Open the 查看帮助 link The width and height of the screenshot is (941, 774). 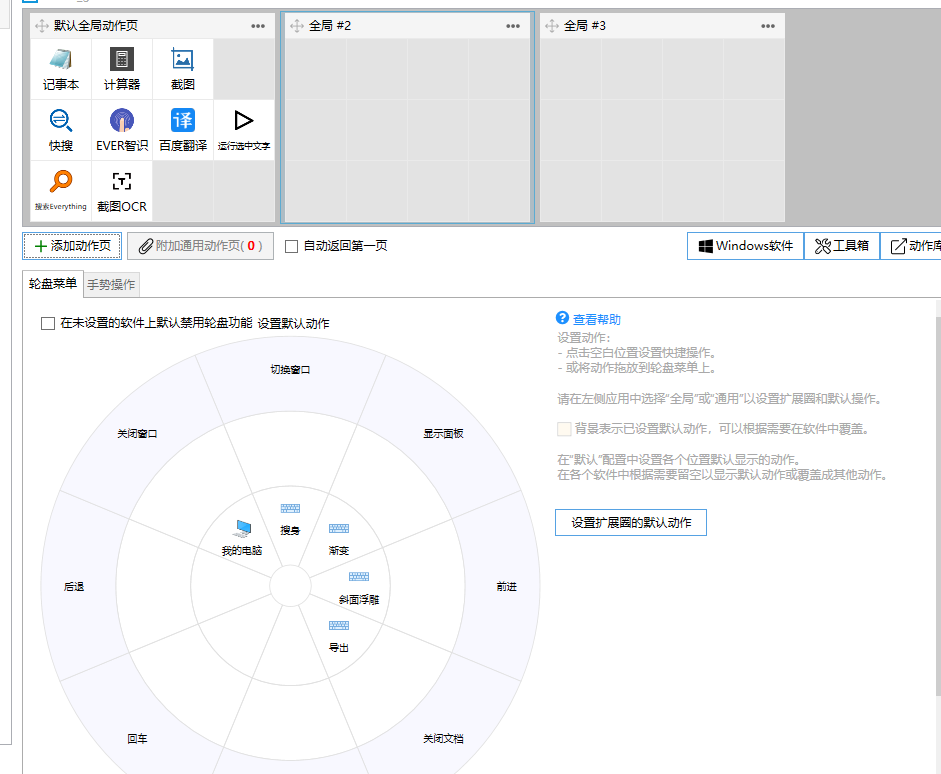coord(597,319)
